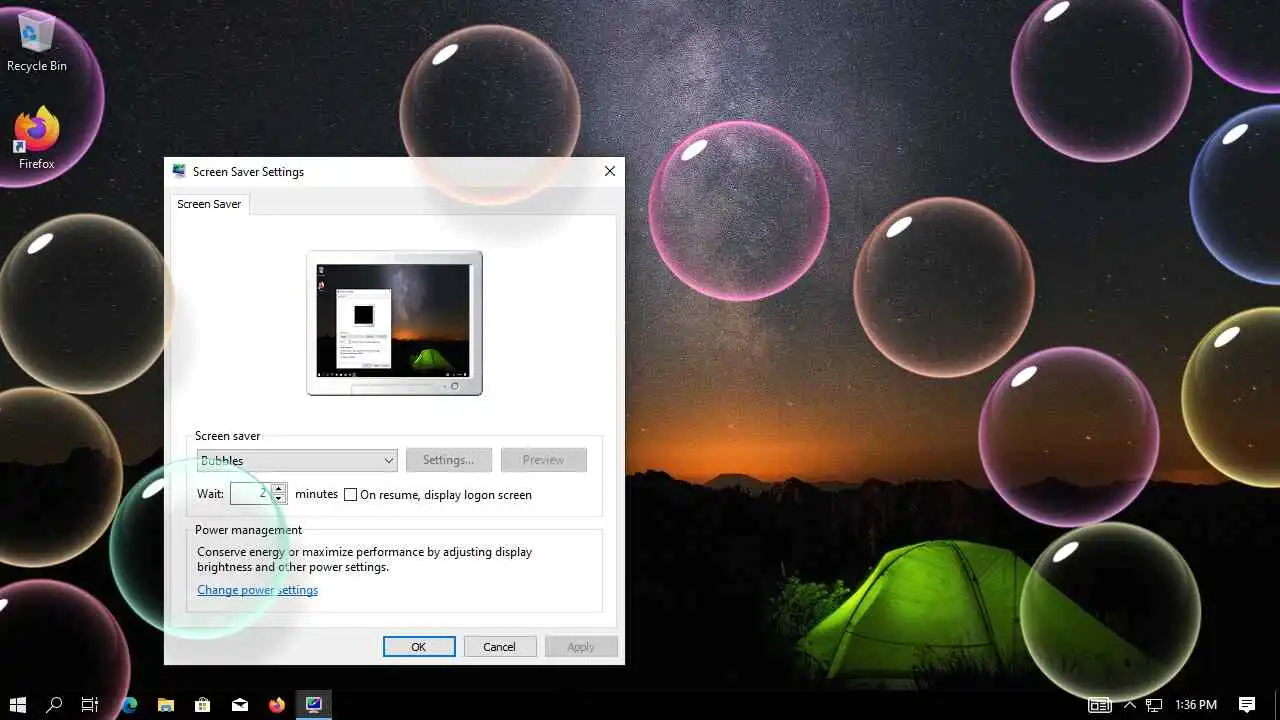The width and height of the screenshot is (1280, 720).
Task: Open File Explorer from the taskbar
Action: point(166,704)
